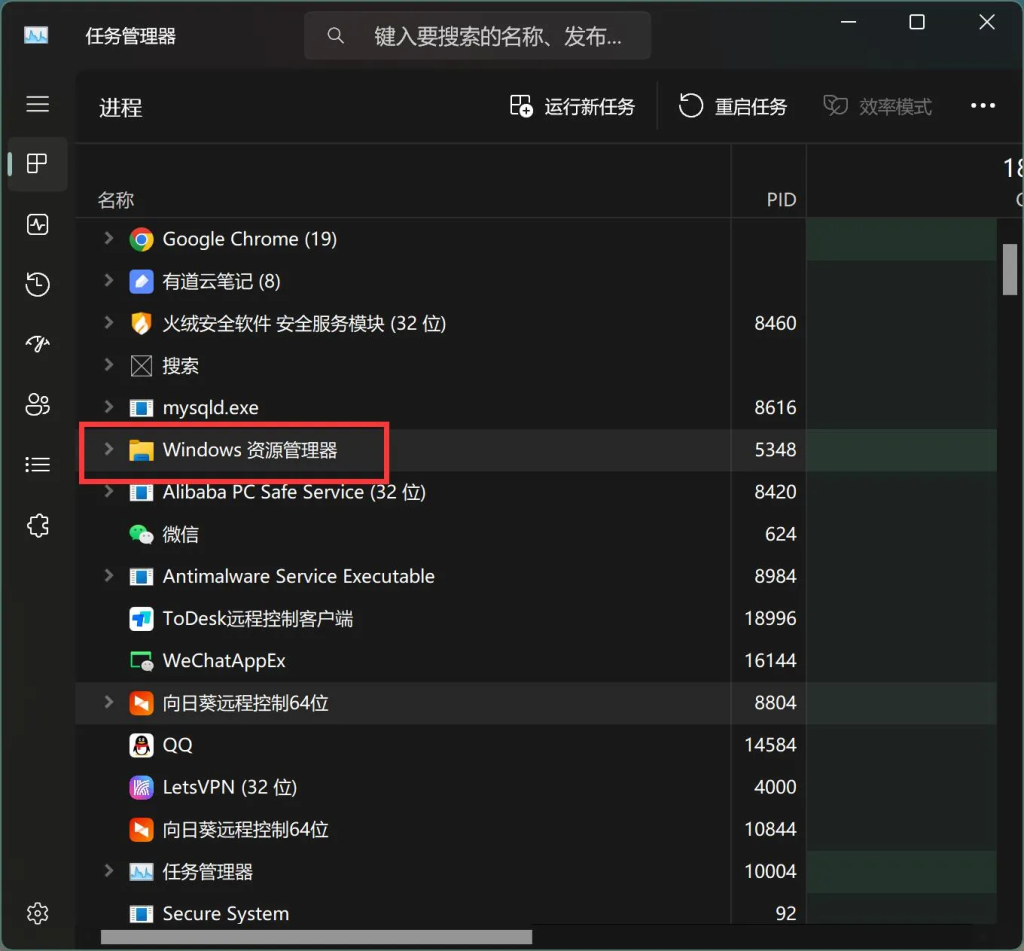
Task: Click the 效率模式 button
Action: click(877, 106)
